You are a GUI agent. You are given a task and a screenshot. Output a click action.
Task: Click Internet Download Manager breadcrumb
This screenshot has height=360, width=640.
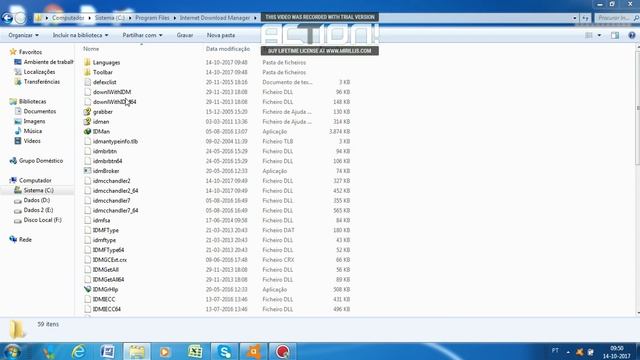pyautogui.click(x=215, y=18)
